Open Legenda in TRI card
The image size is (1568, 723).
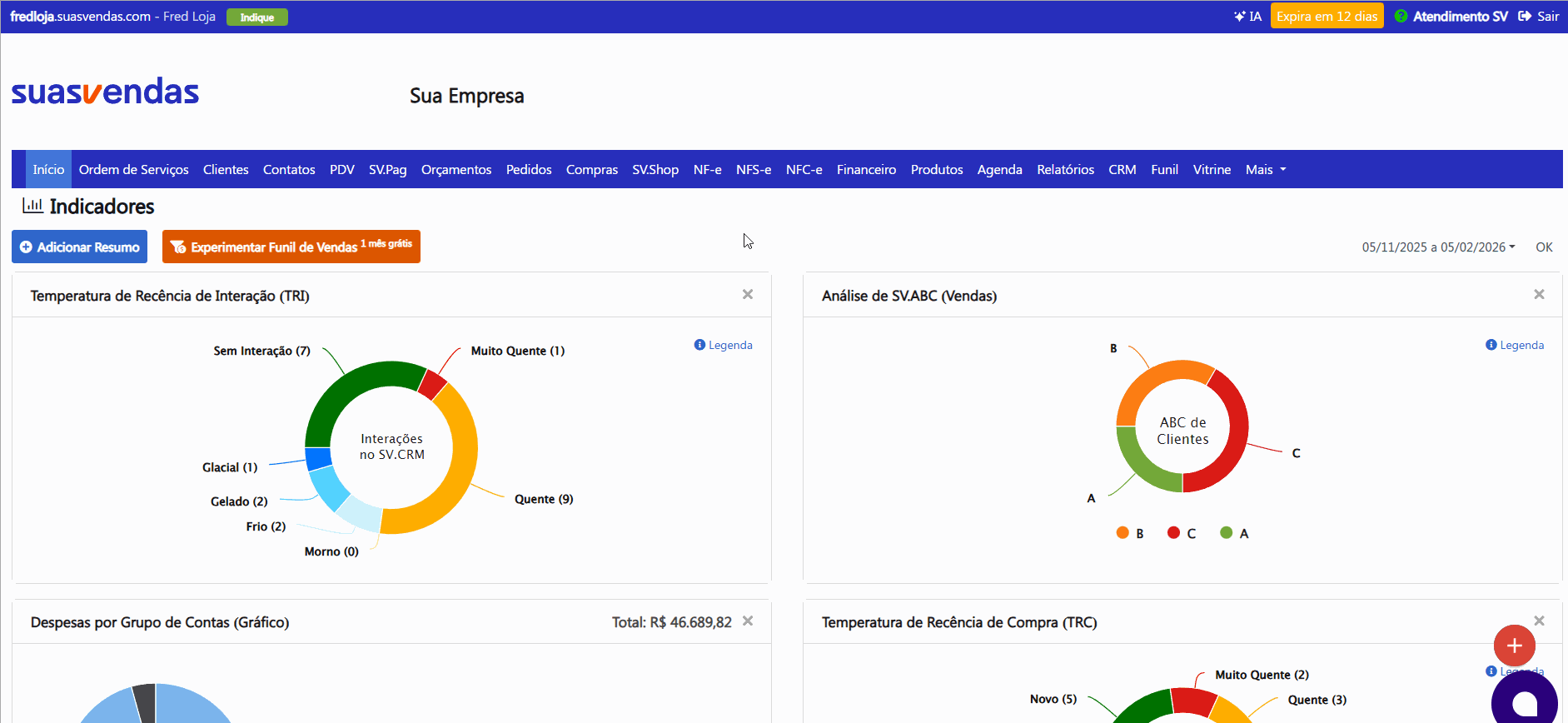[724, 345]
